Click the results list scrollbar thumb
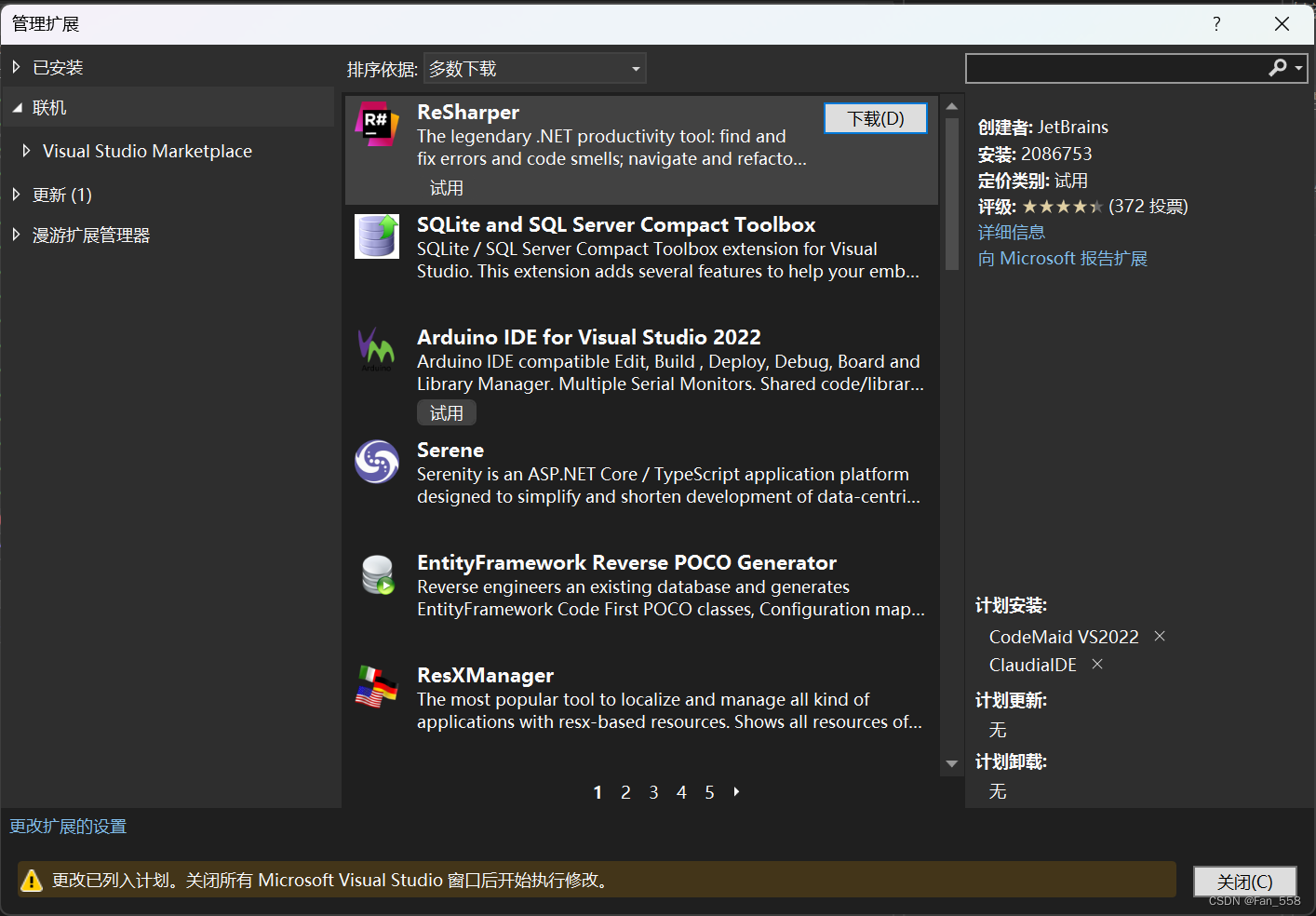Viewport: 1316px width, 916px height. pos(951,193)
